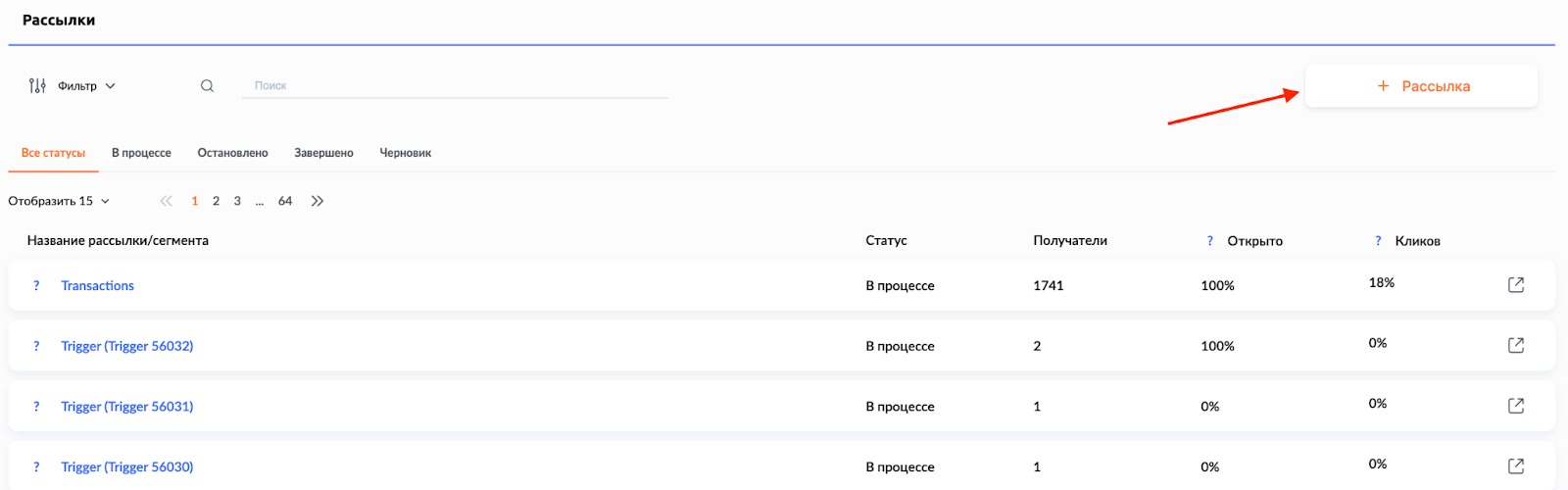Click question mark beside Trigger 56030
The width and height of the screenshot is (1568, 490).
point(36,466)
